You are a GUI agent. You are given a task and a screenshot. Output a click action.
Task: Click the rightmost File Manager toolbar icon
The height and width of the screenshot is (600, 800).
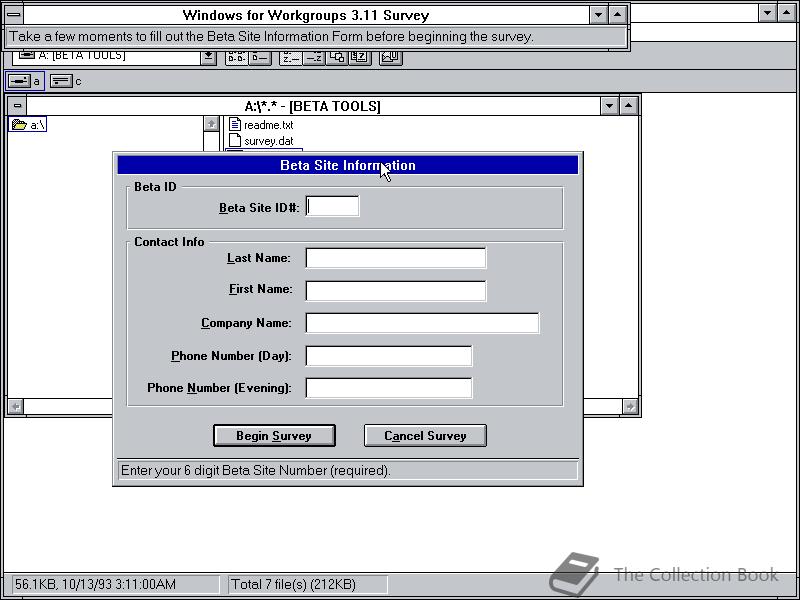click(391, 57)
